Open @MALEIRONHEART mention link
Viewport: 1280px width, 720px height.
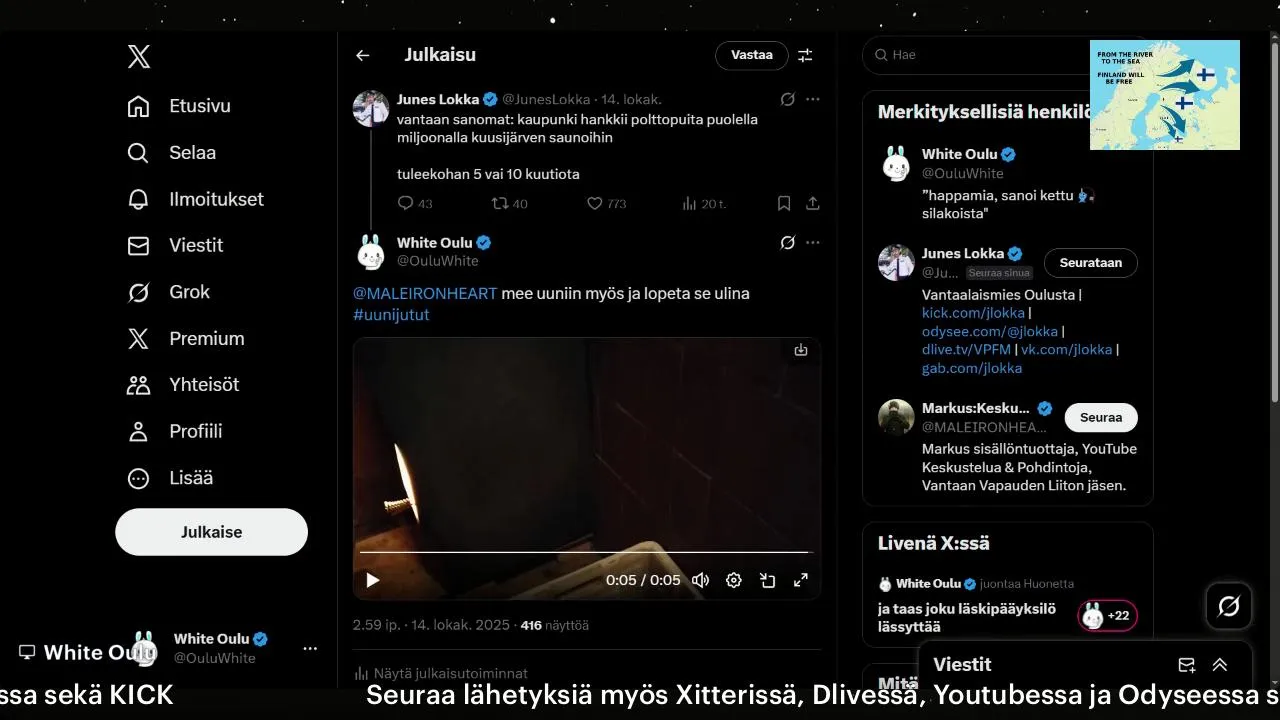tap(425, 293)
